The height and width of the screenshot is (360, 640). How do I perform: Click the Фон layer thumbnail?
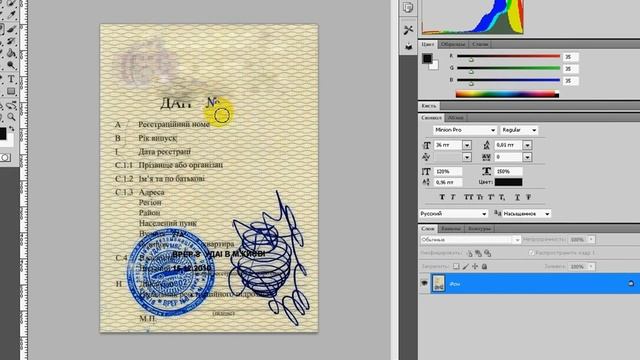pos(439,283)
